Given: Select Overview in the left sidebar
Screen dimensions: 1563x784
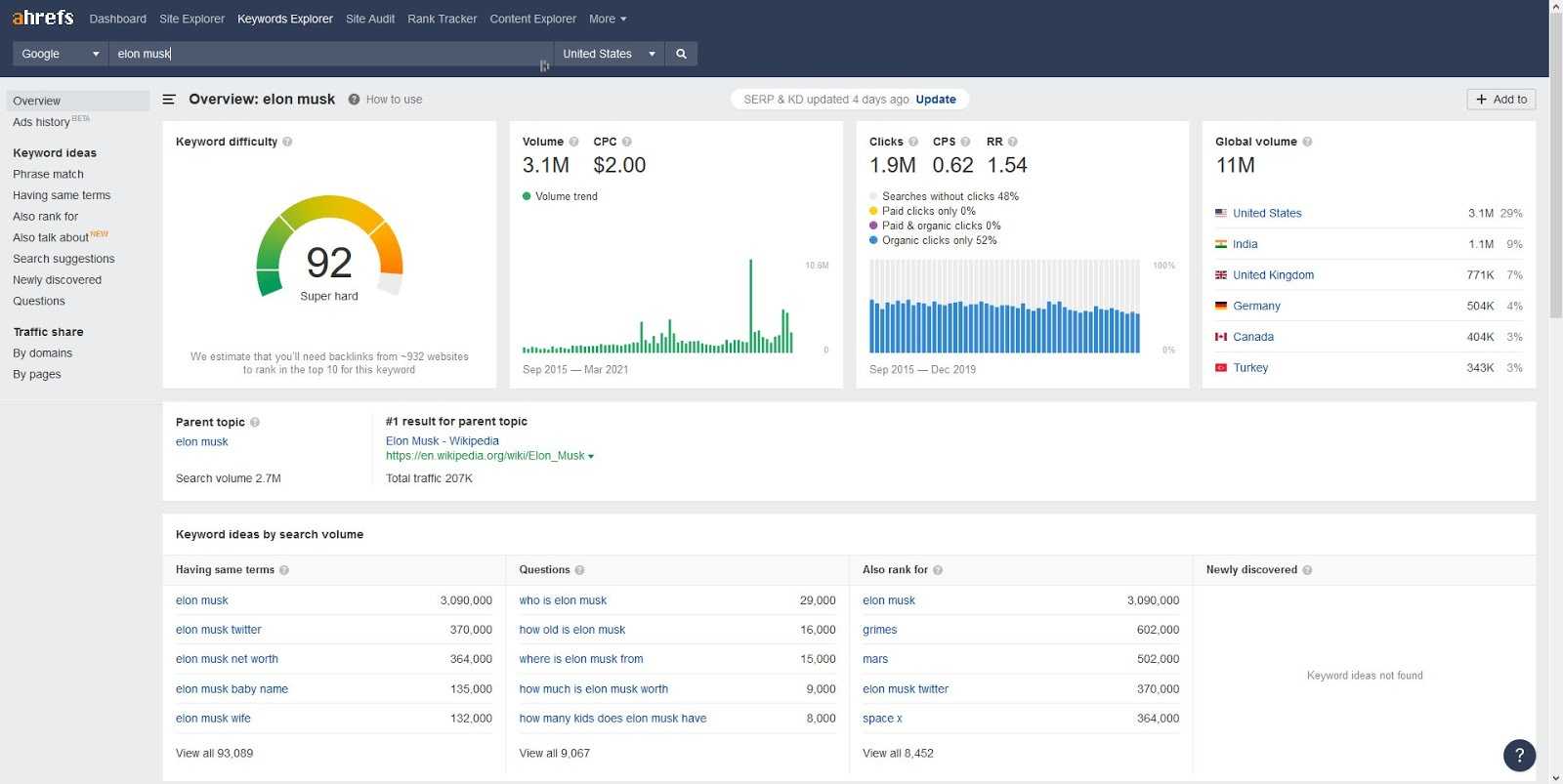Looking at the screenshot, I should (78, 101).
